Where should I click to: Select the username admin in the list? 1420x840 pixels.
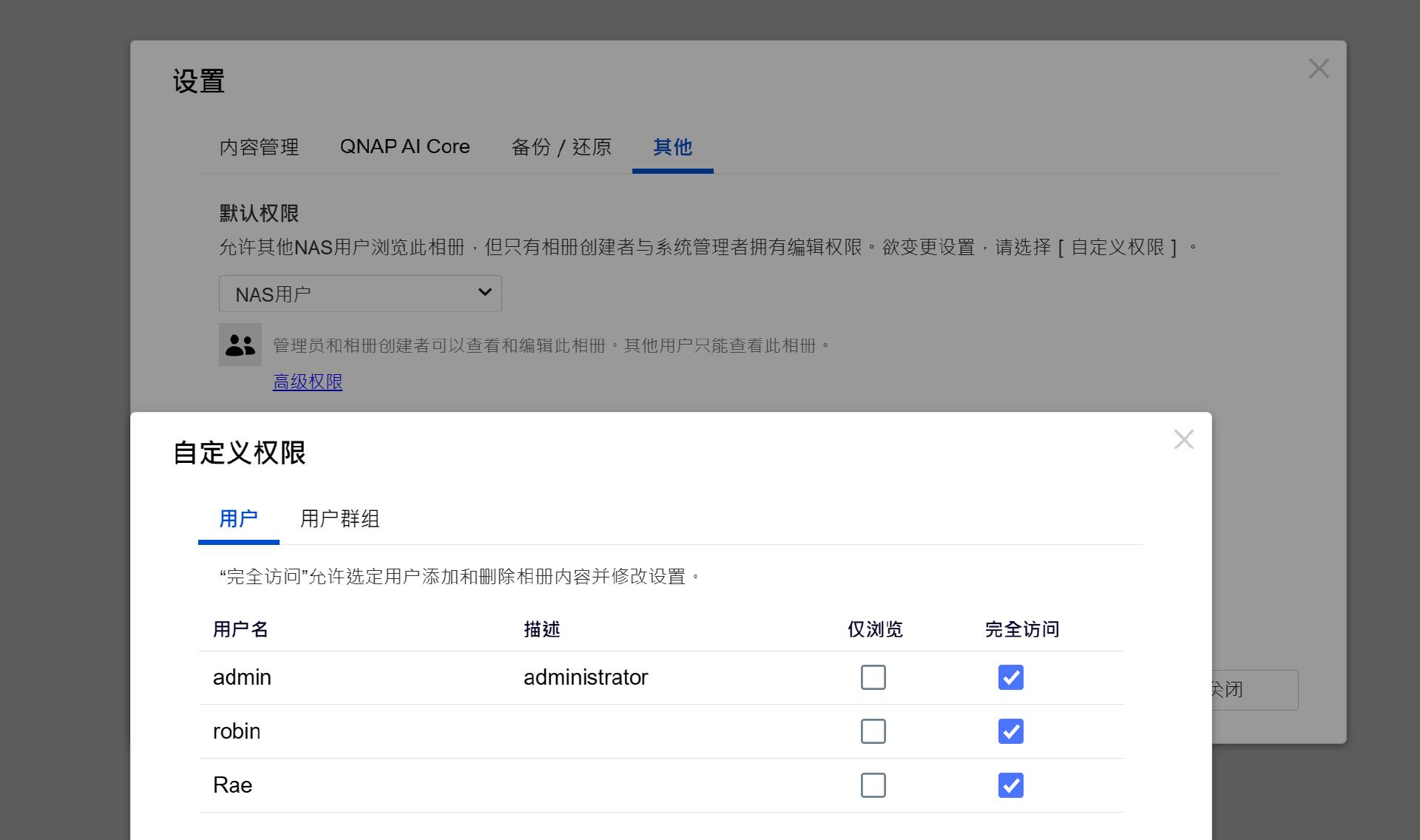point(242,677)
